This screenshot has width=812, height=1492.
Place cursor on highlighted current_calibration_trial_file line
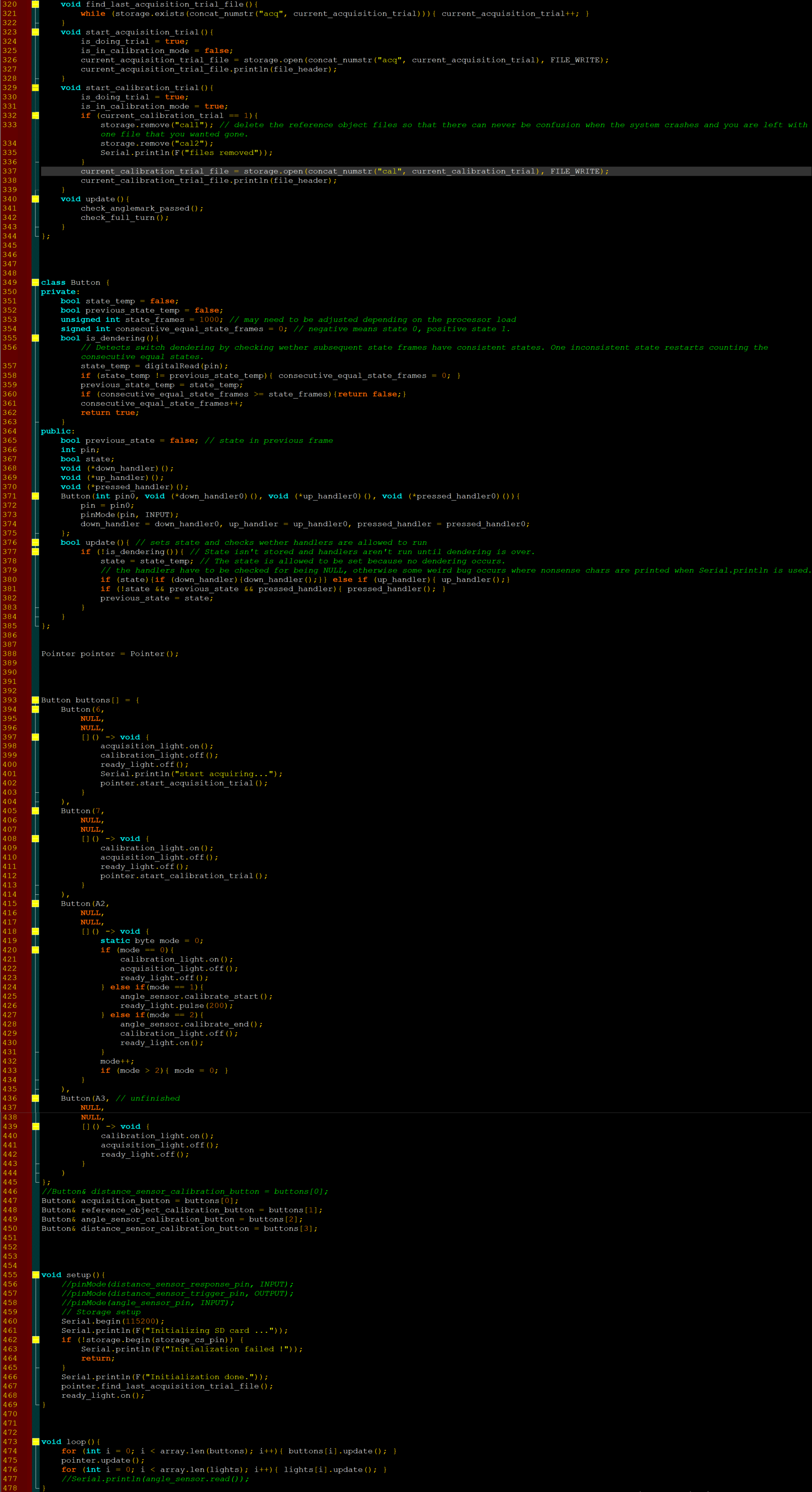(344, 171)
